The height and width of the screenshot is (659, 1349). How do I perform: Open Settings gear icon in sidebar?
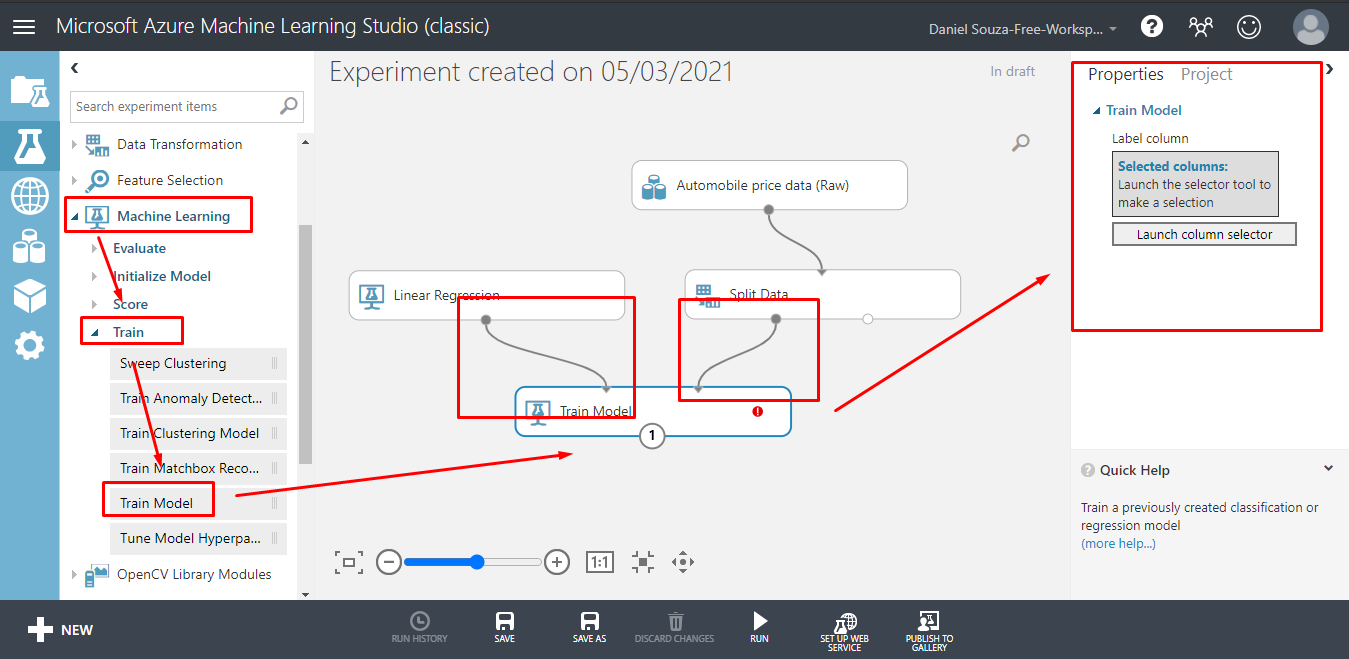pyautogui.click(x=29, y=346)
